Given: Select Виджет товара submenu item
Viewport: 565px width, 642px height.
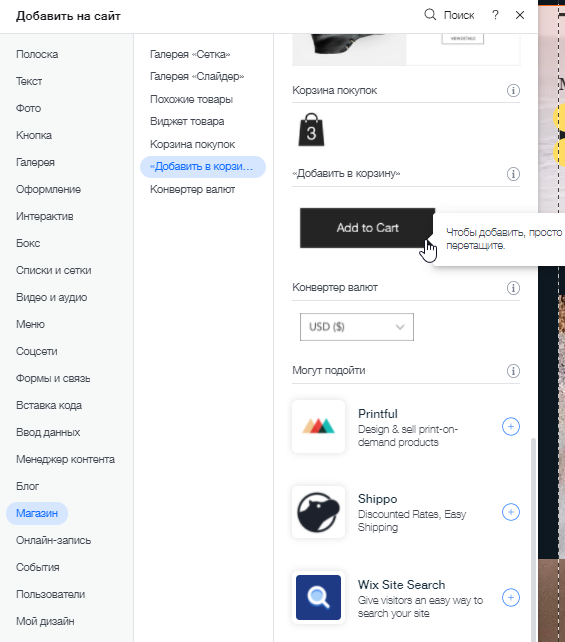Looking at the screenshot, I should pos(187,122).
